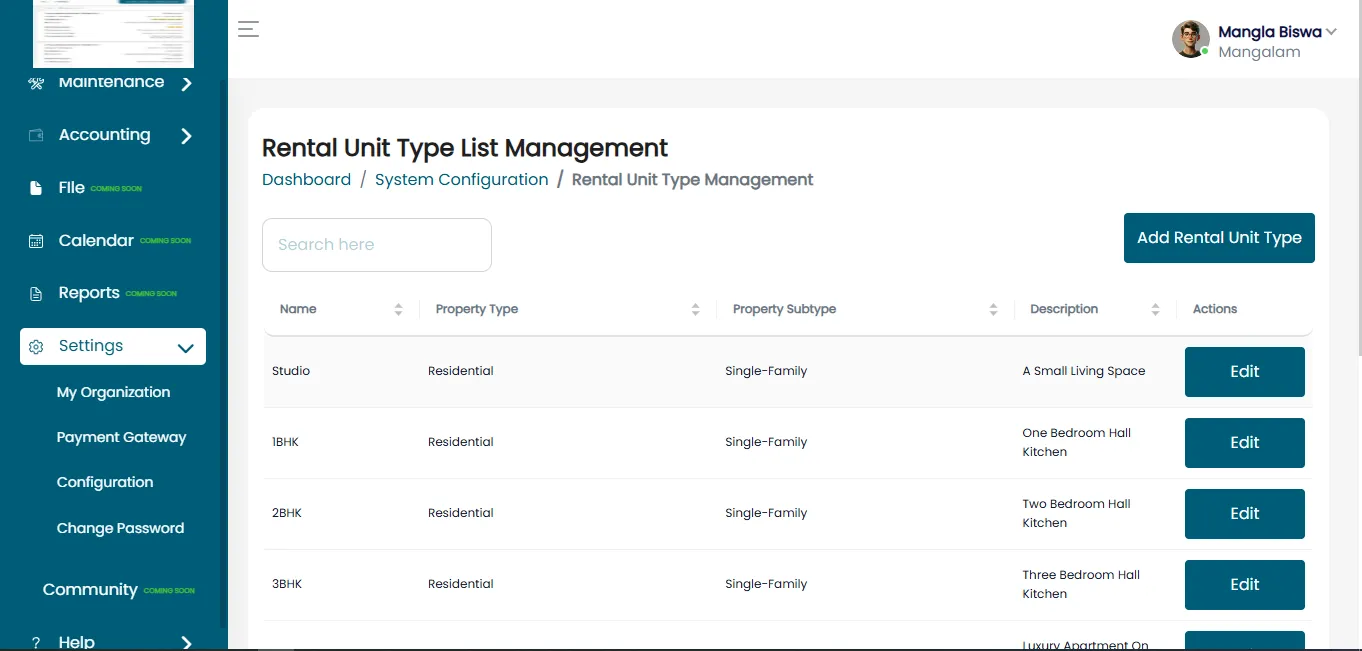Click the Reports icon in sidebar
Screen dimensions: 1362x651
(36, 293)
